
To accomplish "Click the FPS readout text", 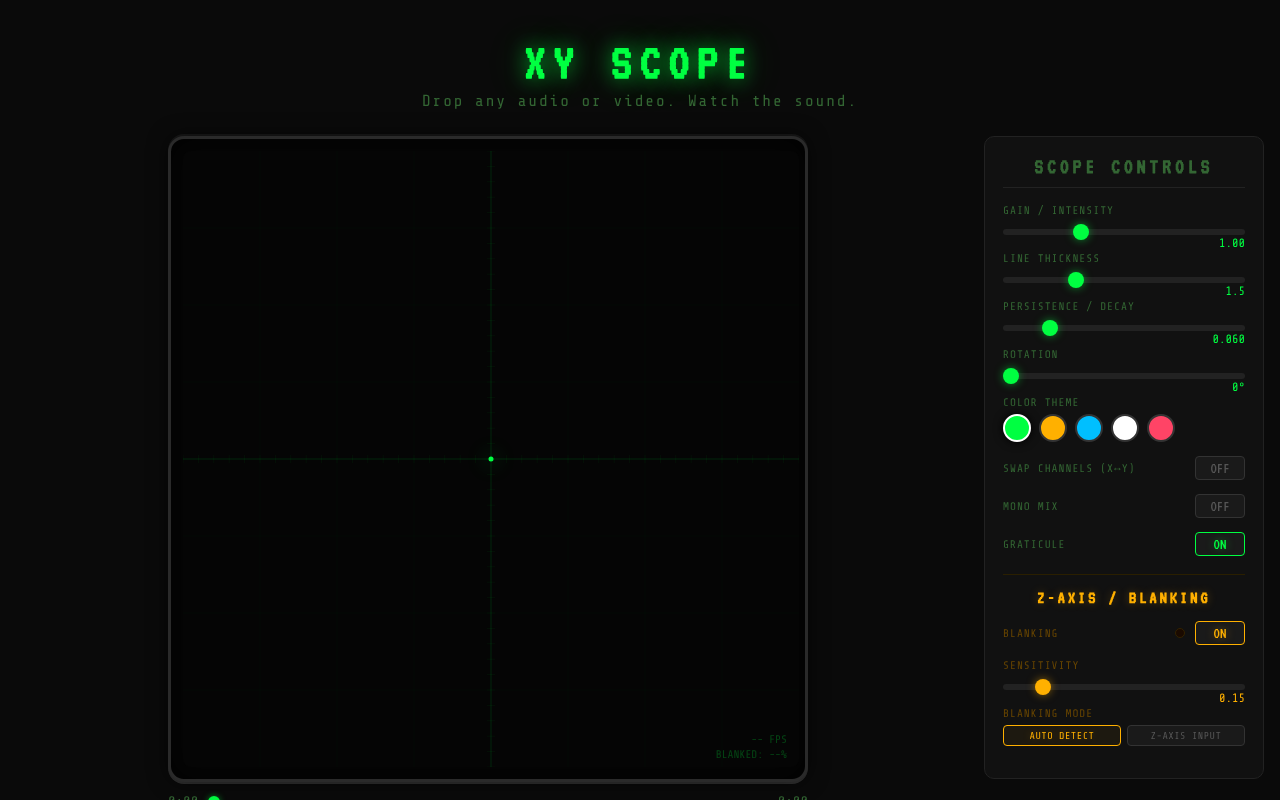I will click(x=769, y=740).
